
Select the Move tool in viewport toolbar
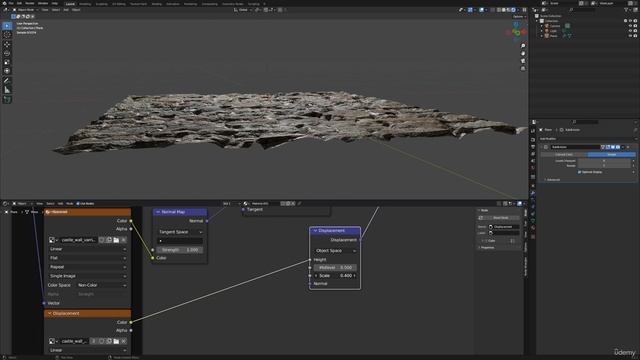7,44
